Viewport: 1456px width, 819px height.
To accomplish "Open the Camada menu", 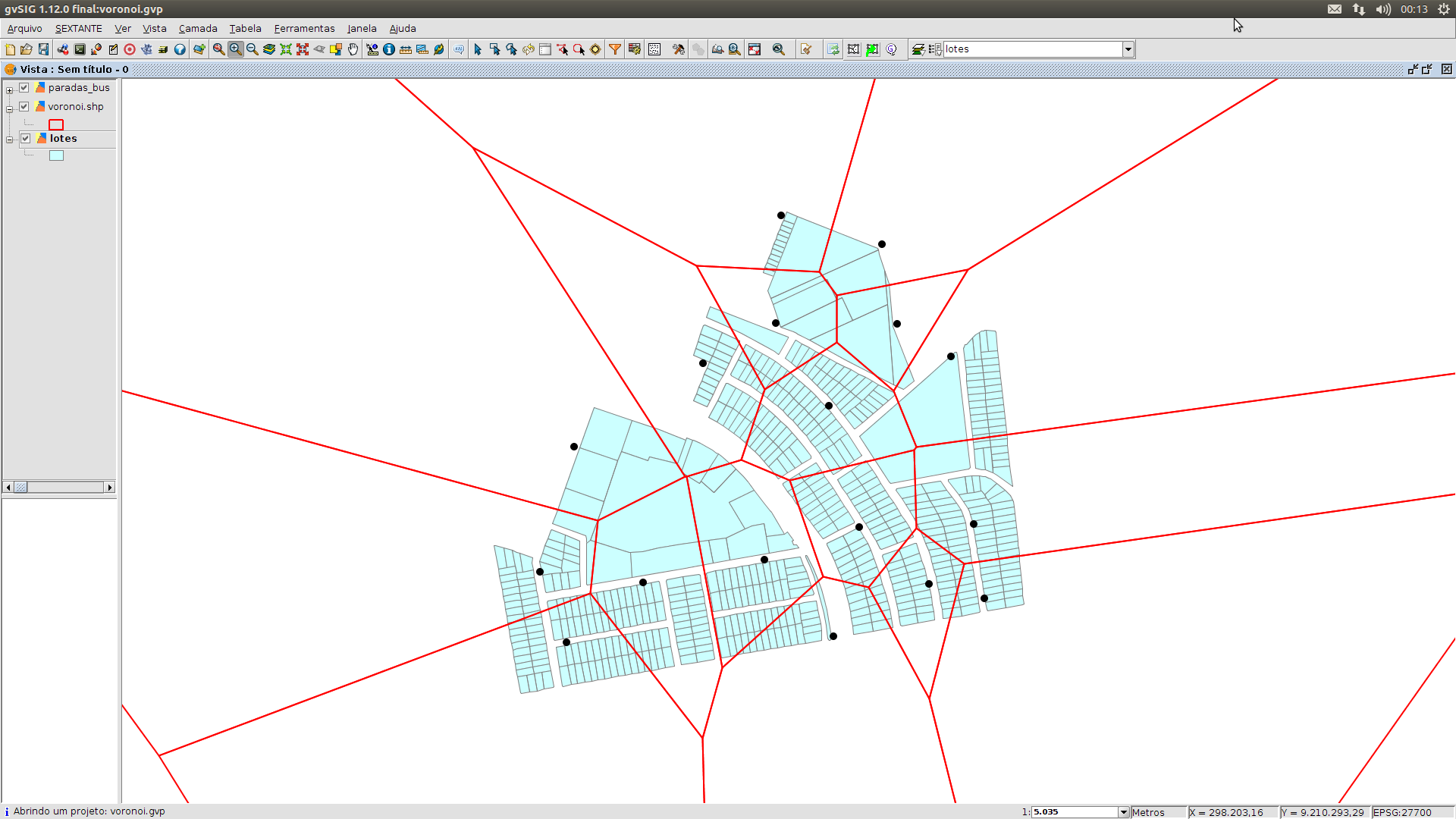I will [197, 28].
